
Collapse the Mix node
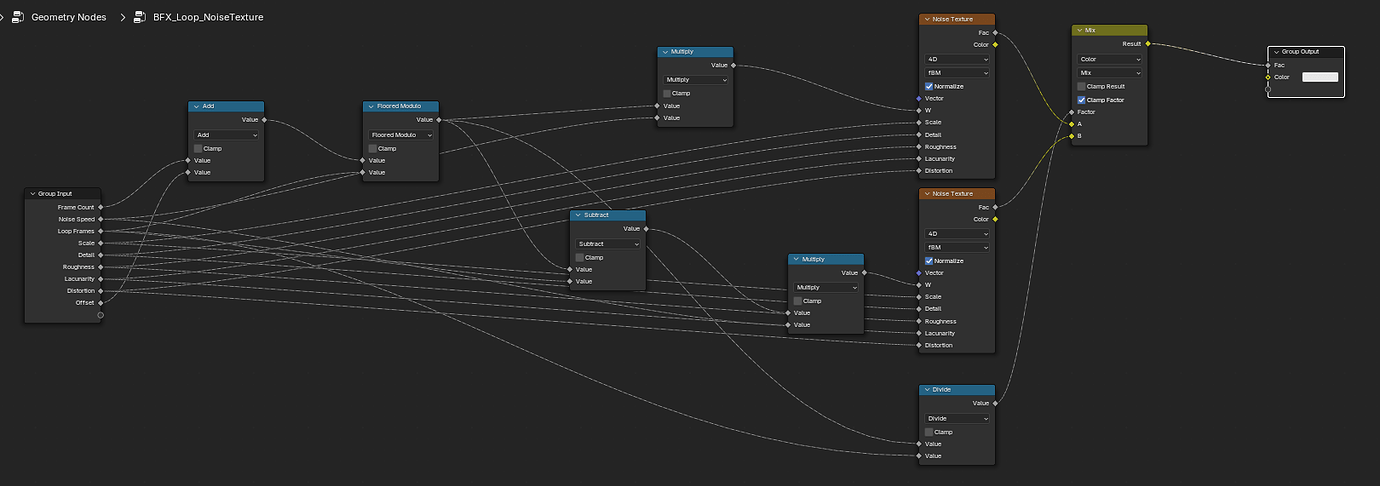click(x=1081, y=30)
